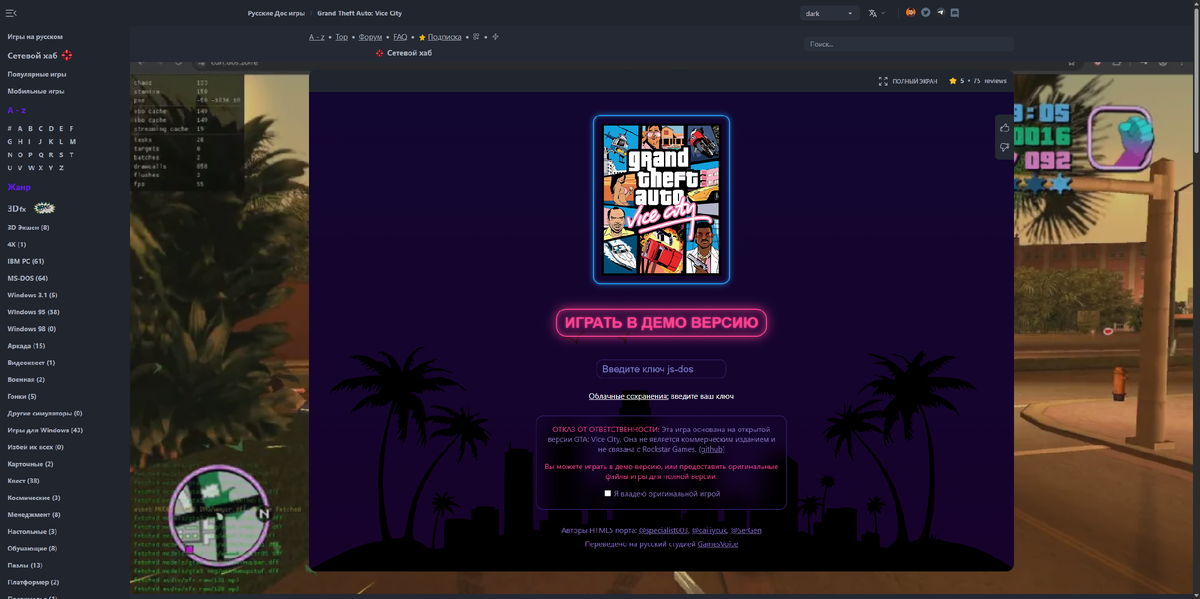Open the Windows 98 (0) category

click(32, 328)
